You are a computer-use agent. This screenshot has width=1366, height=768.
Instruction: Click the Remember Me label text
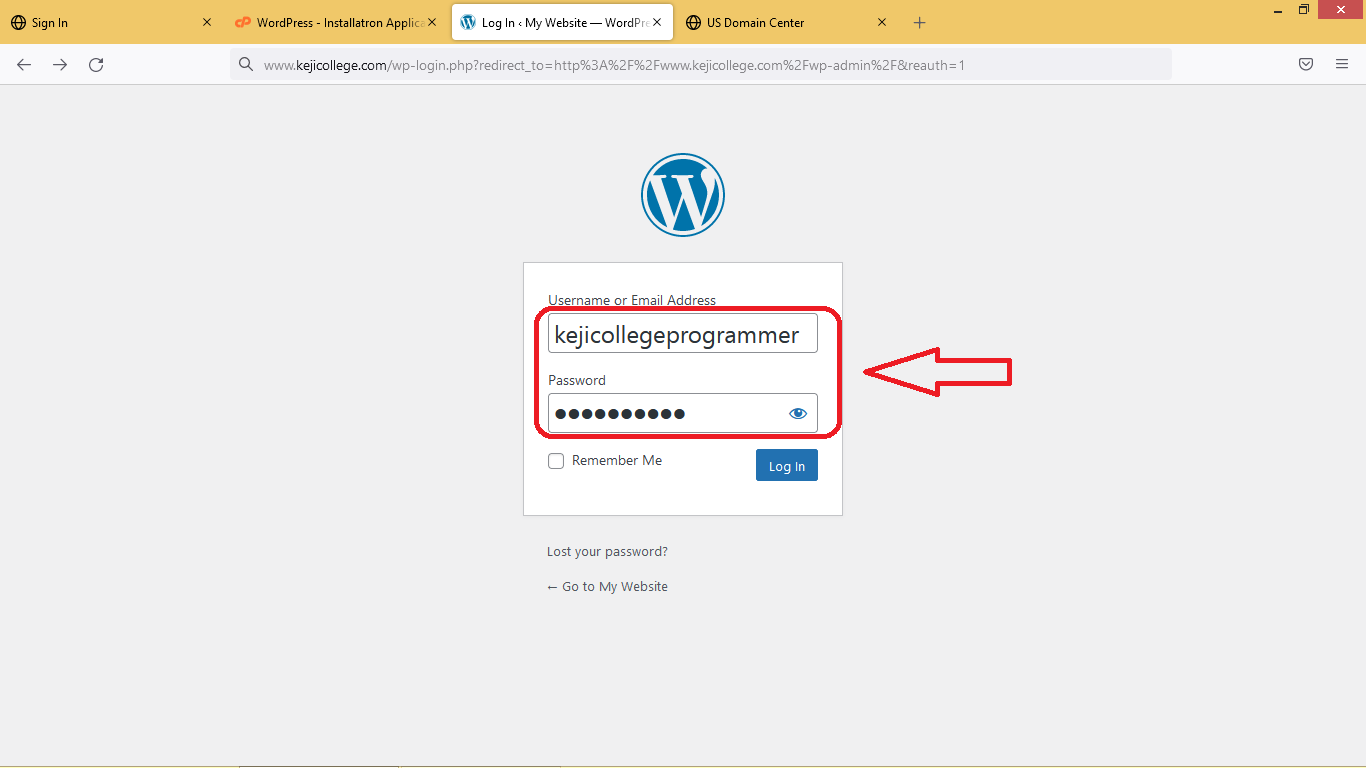click(x=617, y=461)
